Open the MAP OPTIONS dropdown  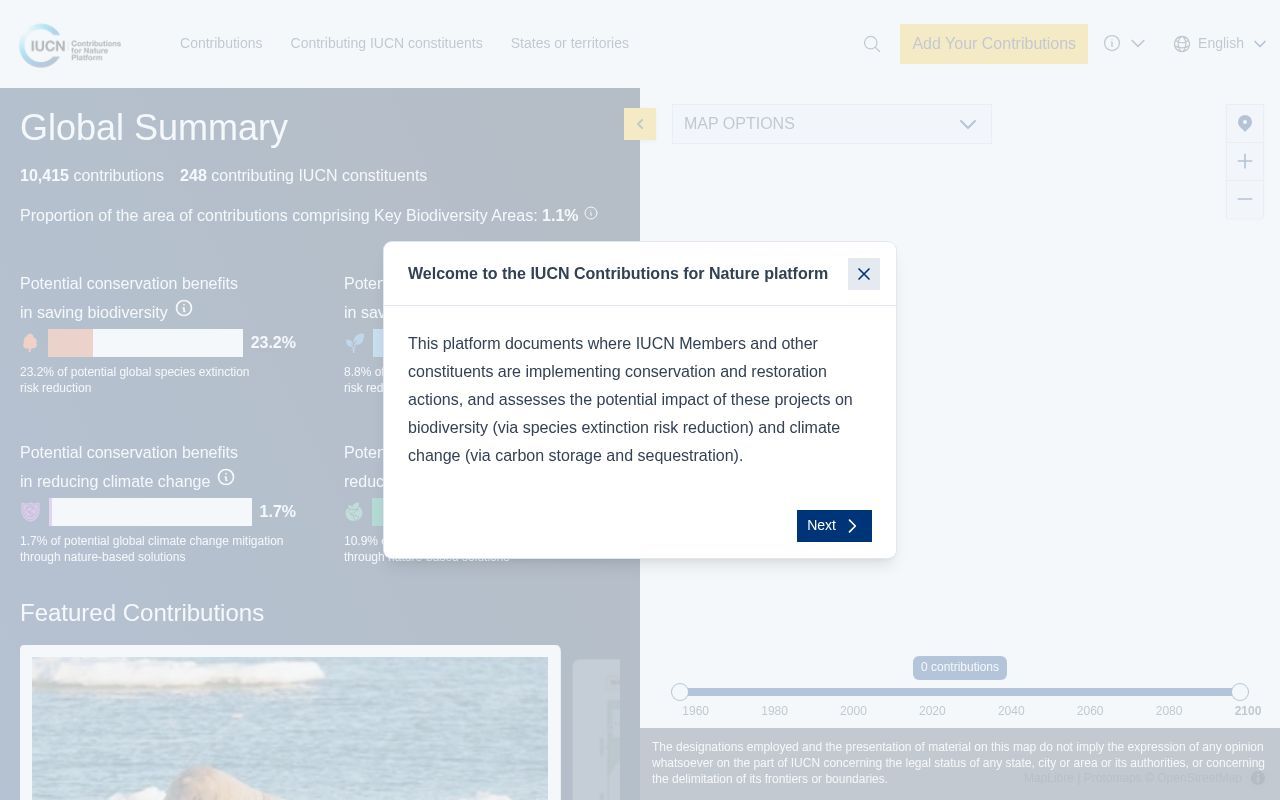coord(832,124)
